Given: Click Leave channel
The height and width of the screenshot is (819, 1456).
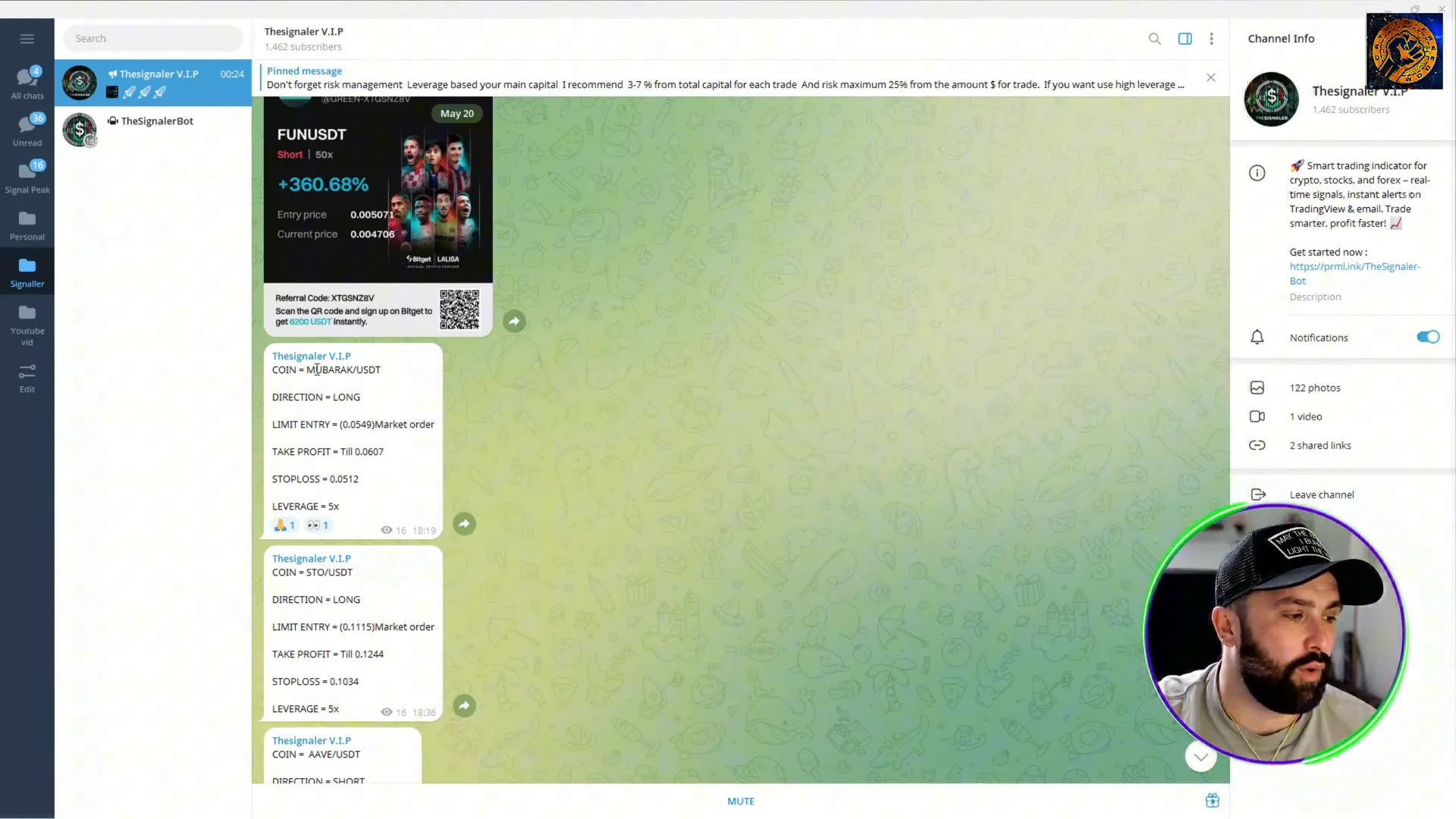Looking at the screenshot, I should pyautogui.click(x=1321, y=494).
